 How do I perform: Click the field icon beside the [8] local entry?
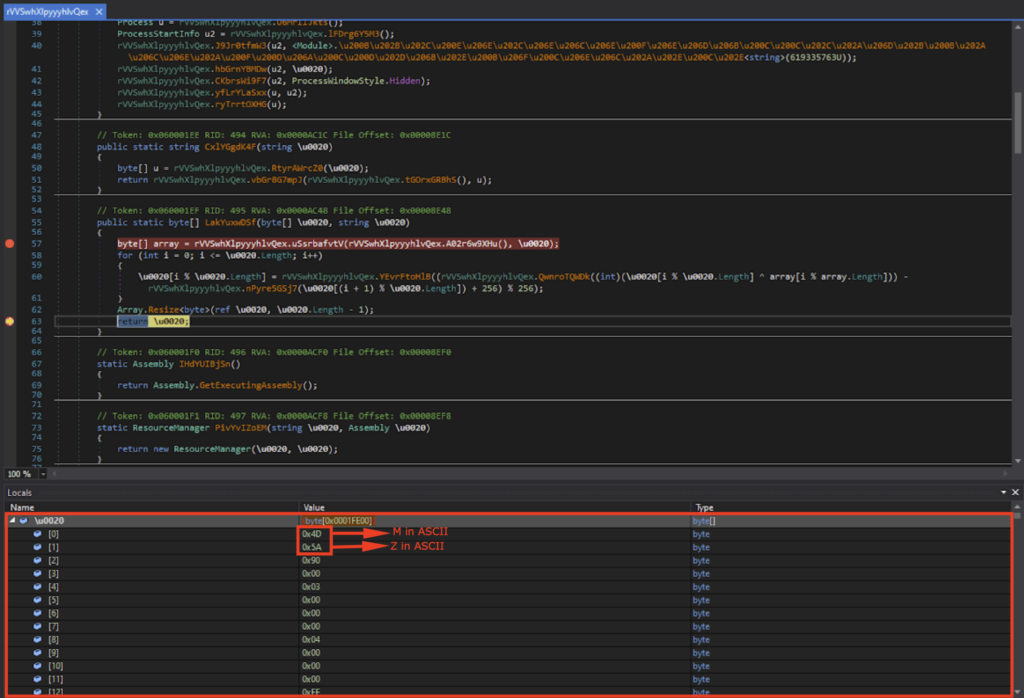coord(38,639)
